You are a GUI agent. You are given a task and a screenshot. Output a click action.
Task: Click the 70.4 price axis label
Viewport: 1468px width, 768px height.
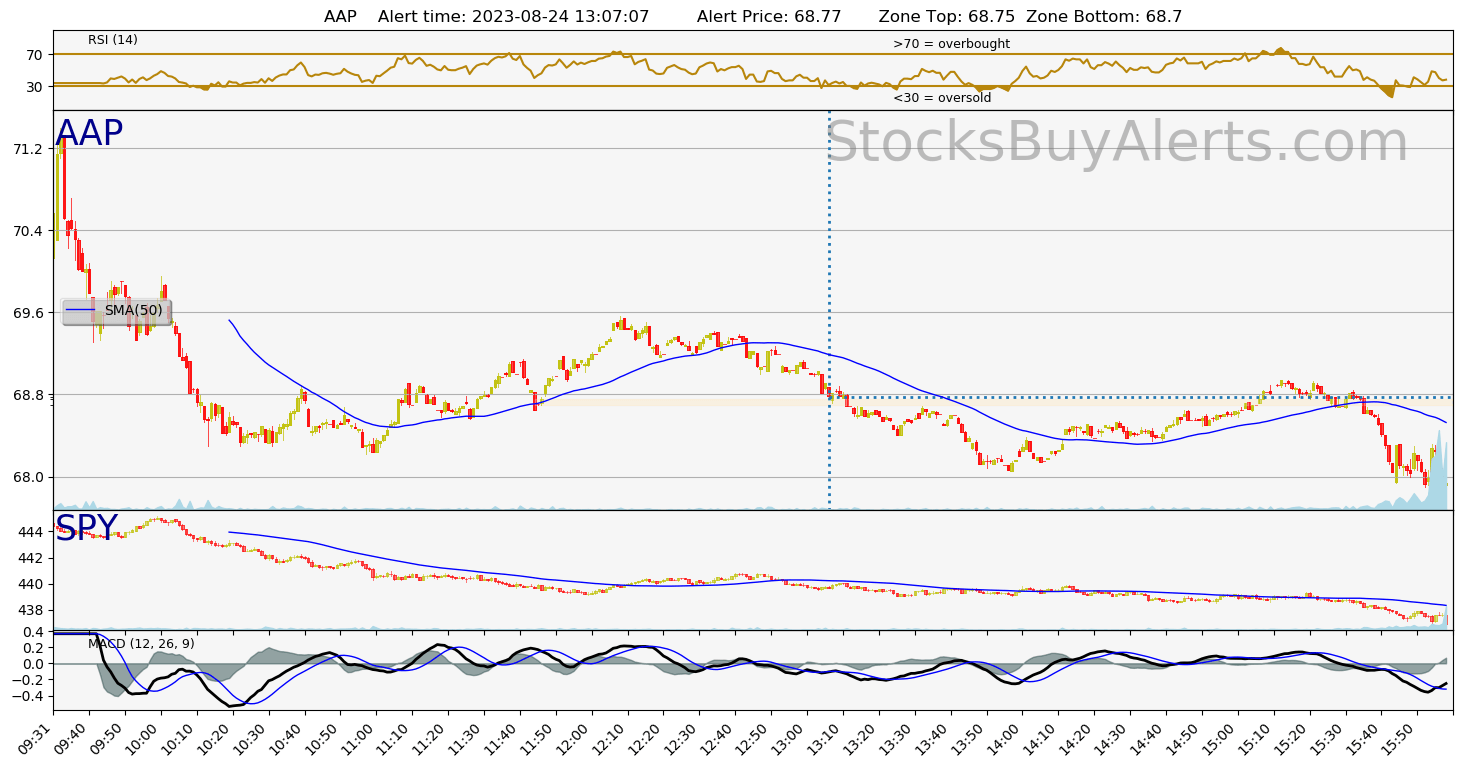(27, 231)
